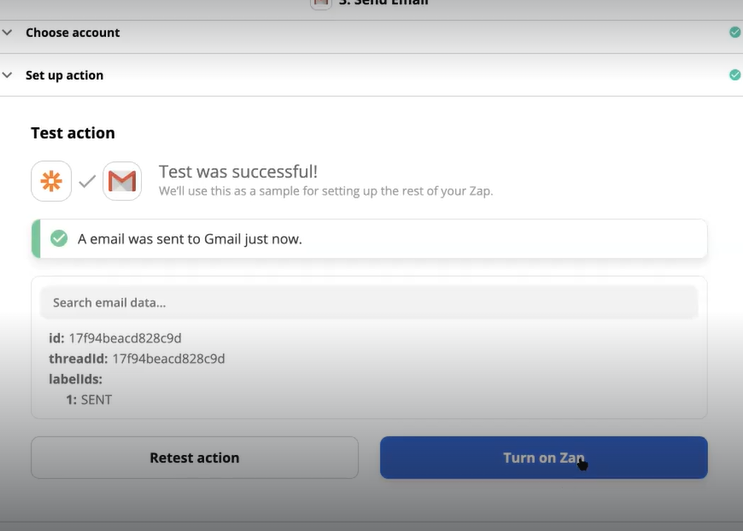Select the threadId value row
Image resolution: width=743 pixels, height=531 pixels.
pyautogui.click(x=137, y=359)
